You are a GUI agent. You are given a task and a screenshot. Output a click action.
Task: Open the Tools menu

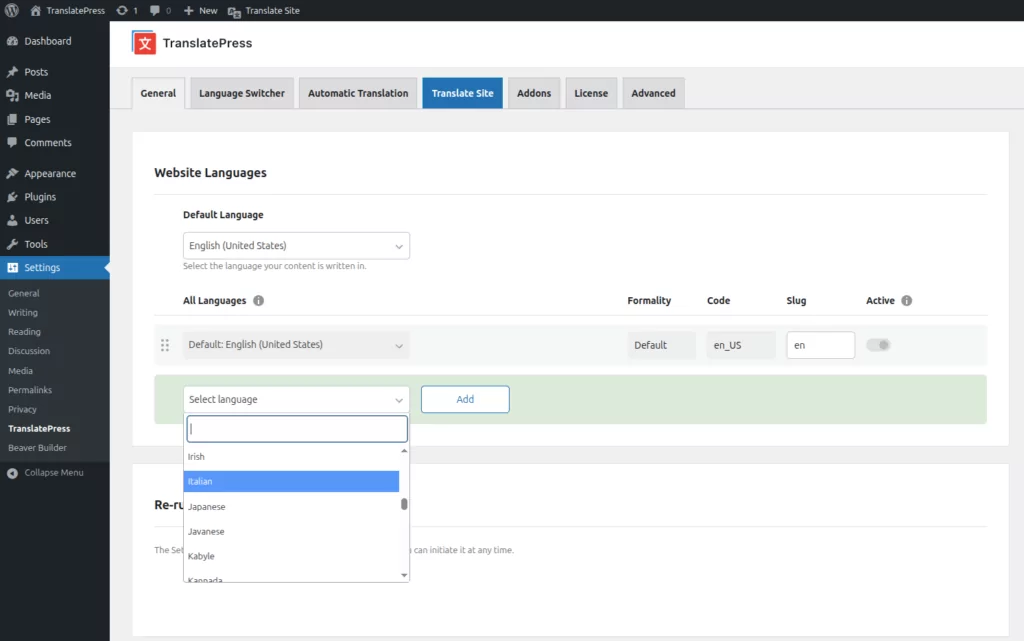click(x=36, y=244)
